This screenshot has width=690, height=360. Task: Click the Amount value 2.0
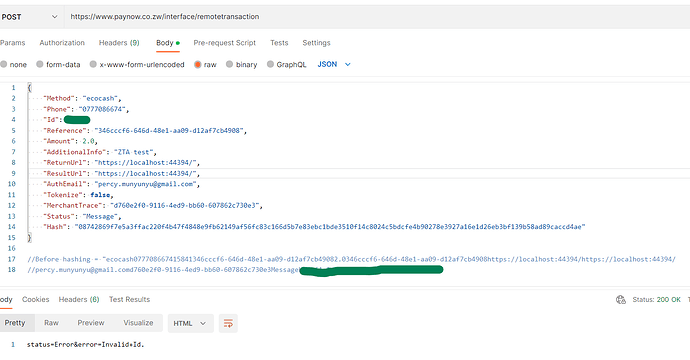point(88,141)
